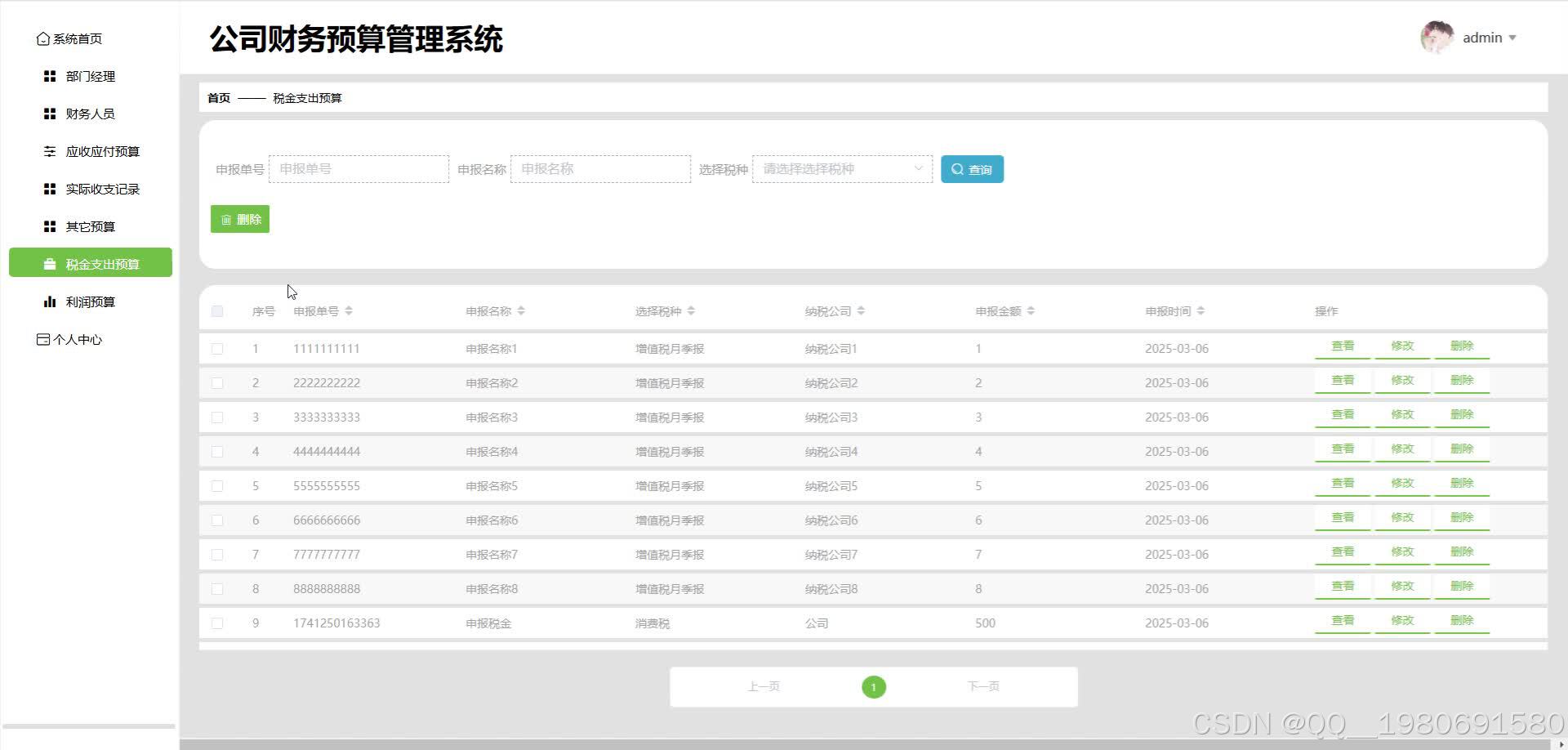Check the box for row 2222222222

click(217, 383)
